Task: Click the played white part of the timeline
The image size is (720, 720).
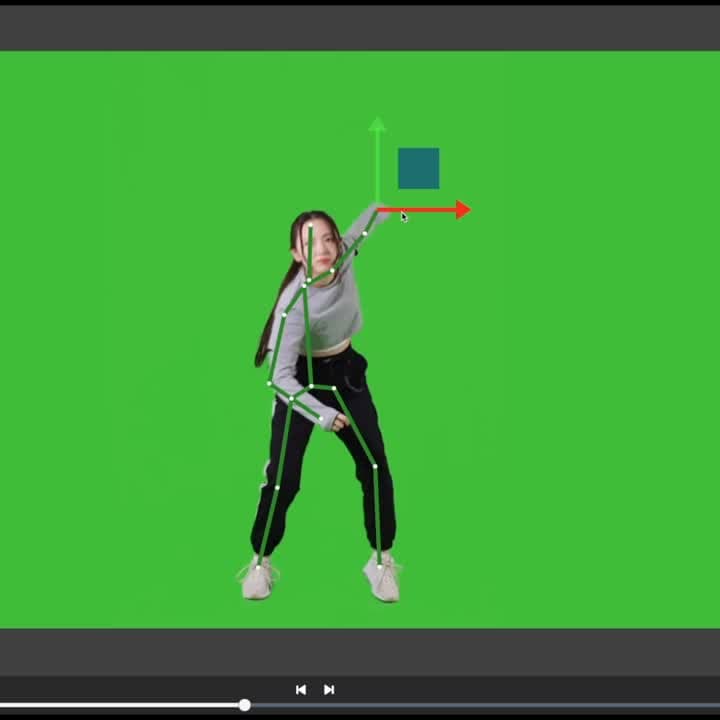Action: tap(120, 705)
